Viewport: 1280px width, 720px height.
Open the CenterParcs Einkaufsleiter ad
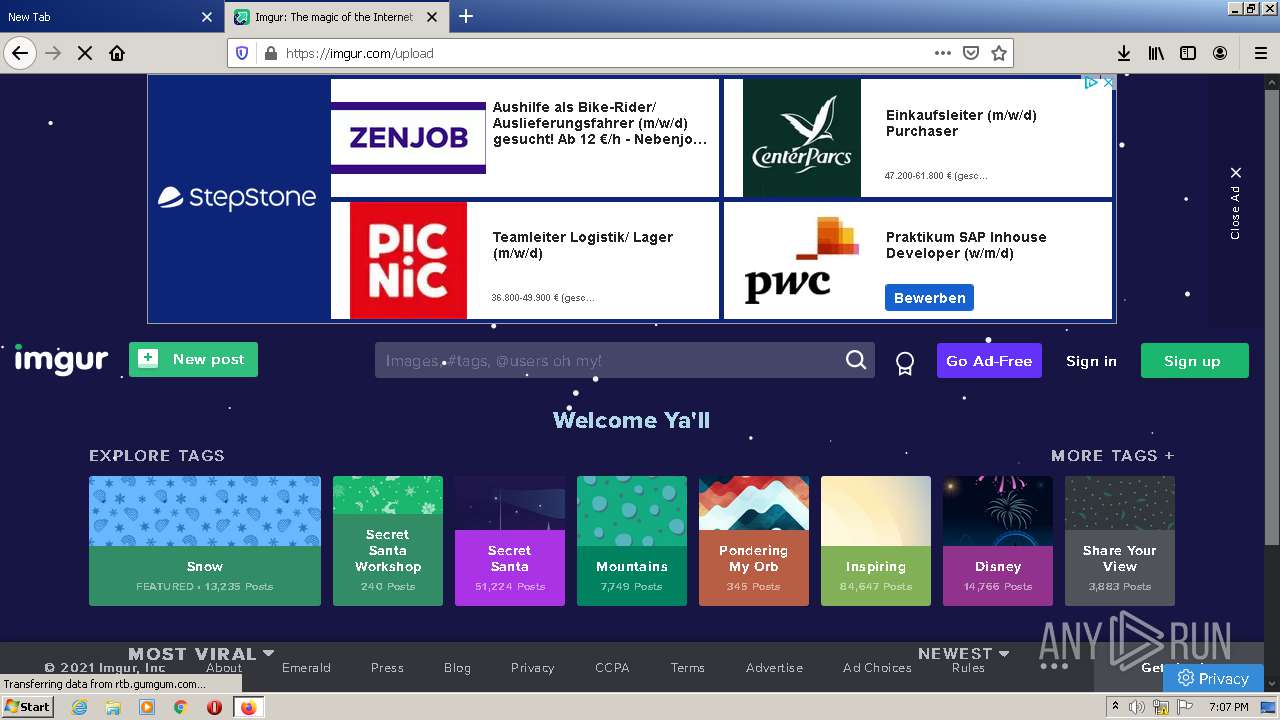(x=918, y=138)
